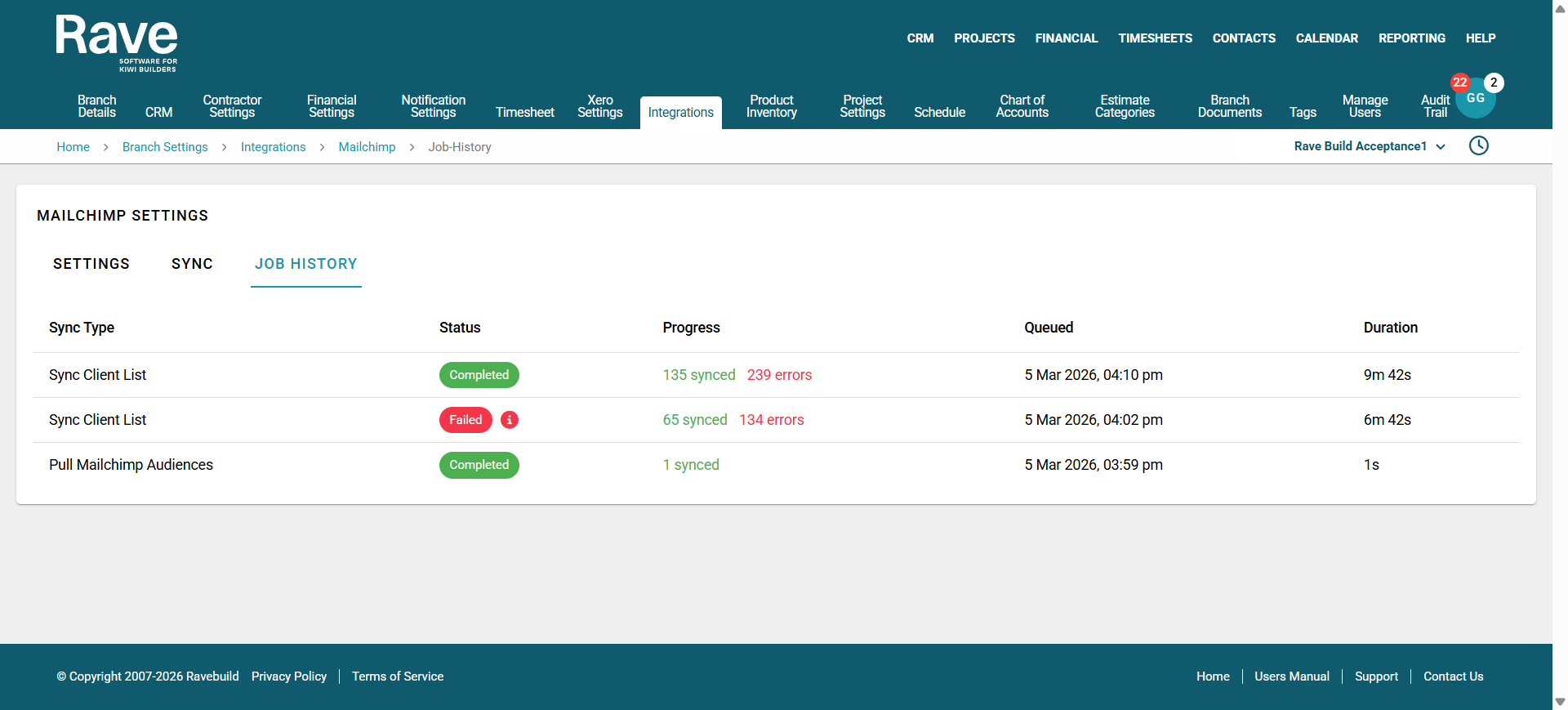The width and height of the screenshot is (1568, 710).
Task: Open the Contact Us link
Action: [1454, 677]
